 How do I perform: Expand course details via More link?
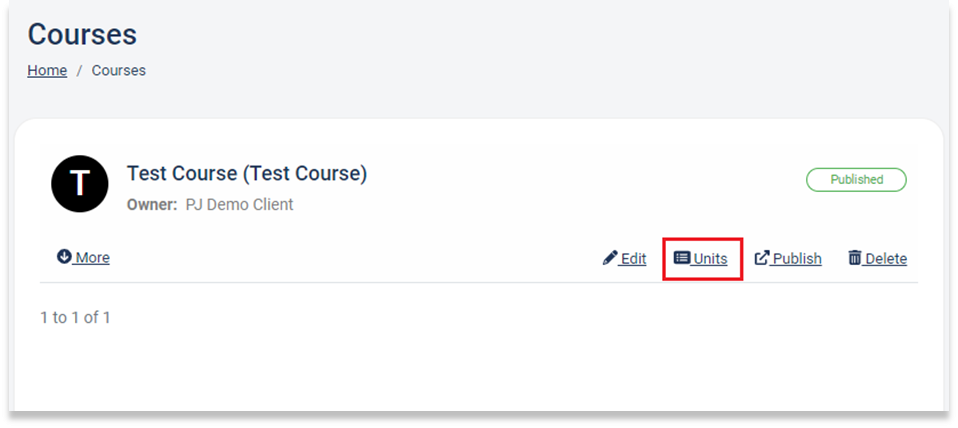click(x=92, y=258)
